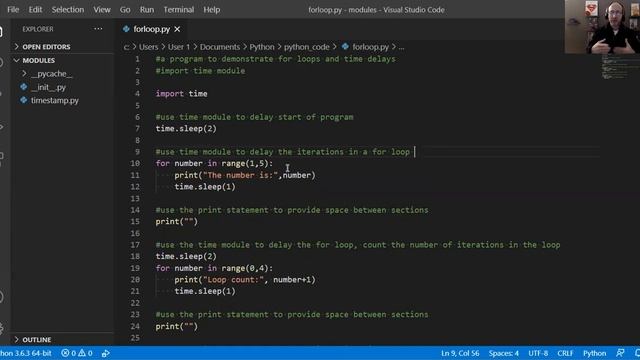Change language mode via Python
The image size is (640, 360).
594,353
